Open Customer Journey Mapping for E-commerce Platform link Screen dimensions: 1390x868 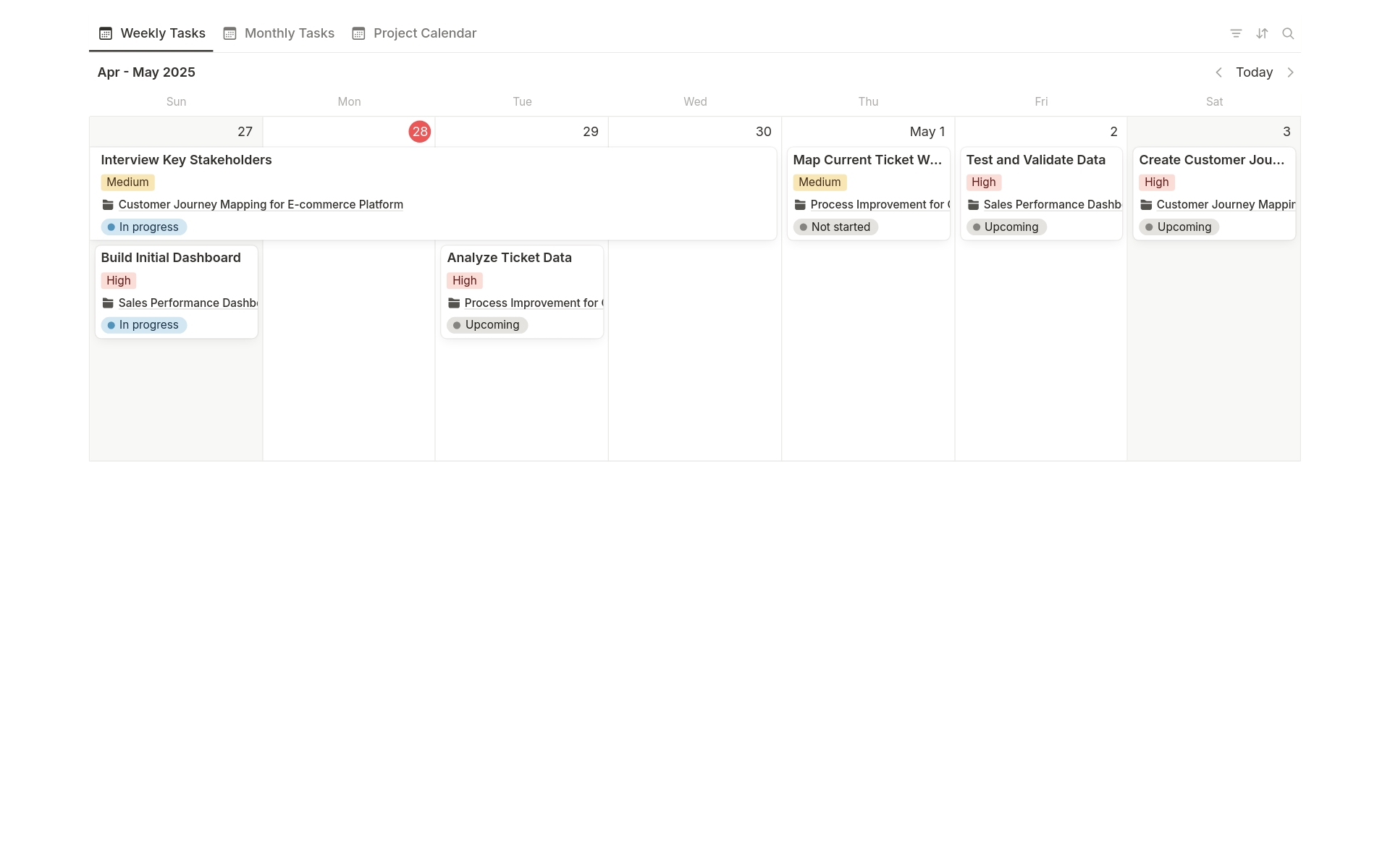click(x=261, y=205)
